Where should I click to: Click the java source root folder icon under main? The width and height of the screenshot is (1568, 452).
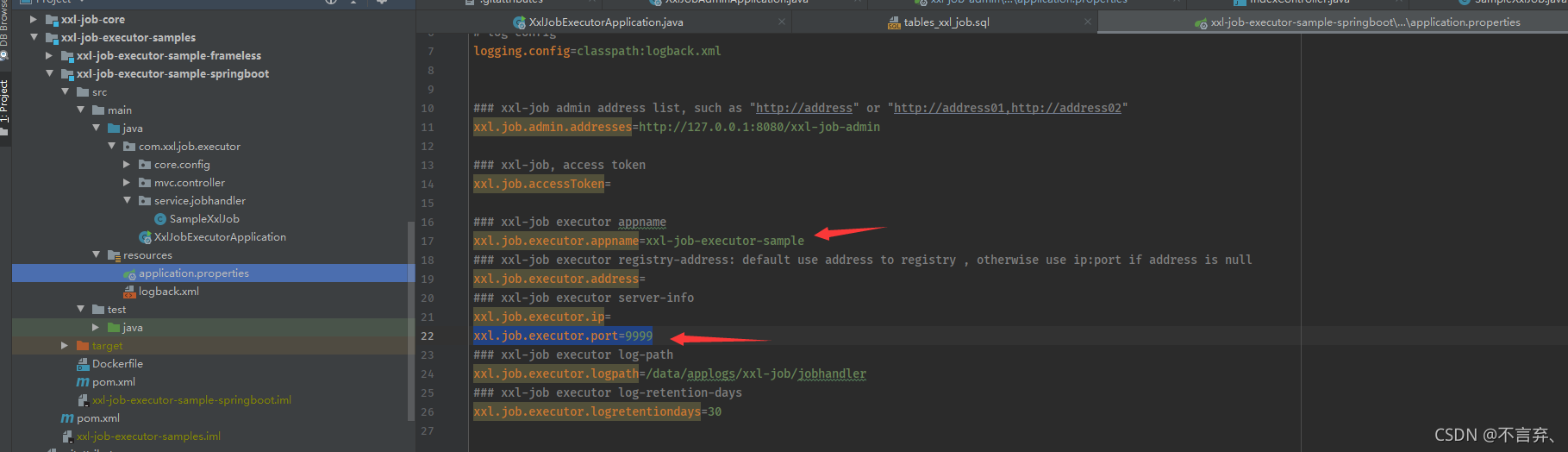coord(114,128)
